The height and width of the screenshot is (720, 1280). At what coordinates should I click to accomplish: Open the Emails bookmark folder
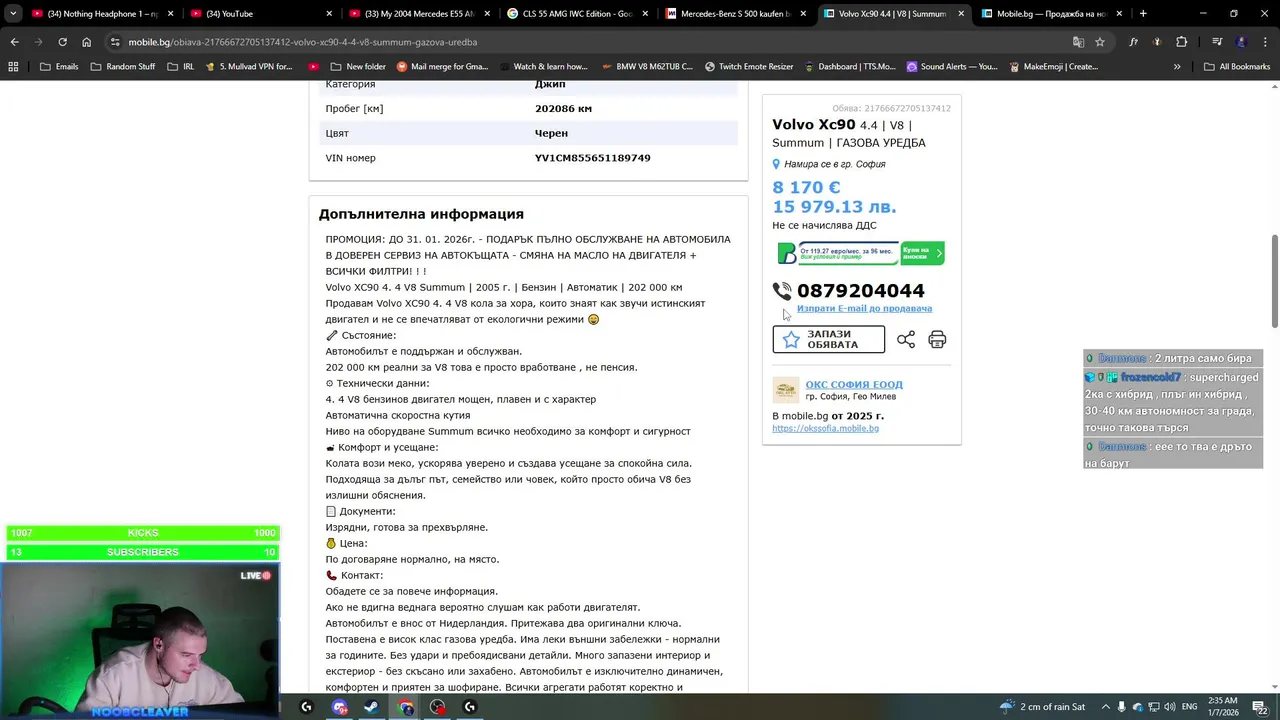(59, 67)
